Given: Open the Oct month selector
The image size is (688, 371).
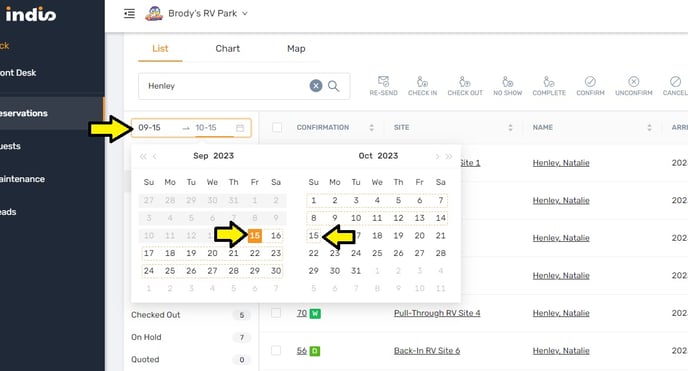Looking at the screenshot, I should (x=366, y=156).
